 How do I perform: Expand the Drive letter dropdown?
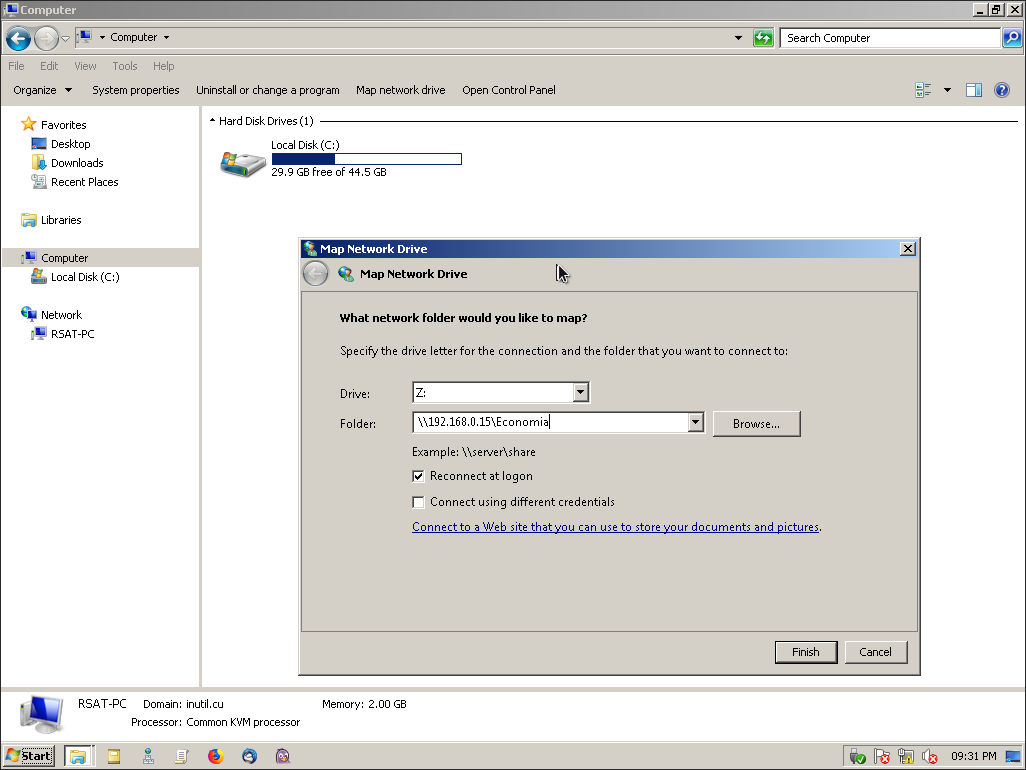click(x=580, y=392)
